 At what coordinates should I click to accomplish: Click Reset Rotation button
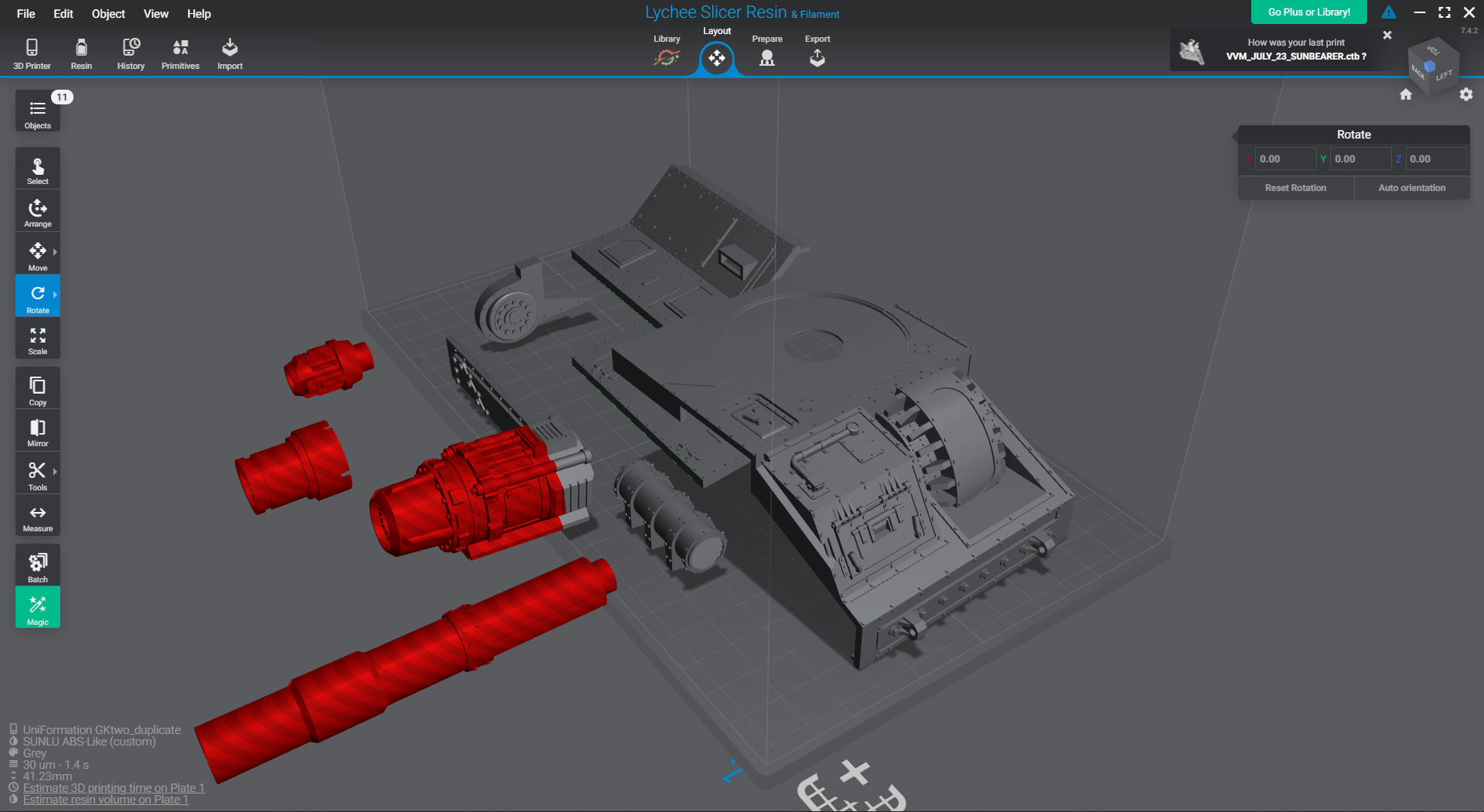[x=1295, y=188]
